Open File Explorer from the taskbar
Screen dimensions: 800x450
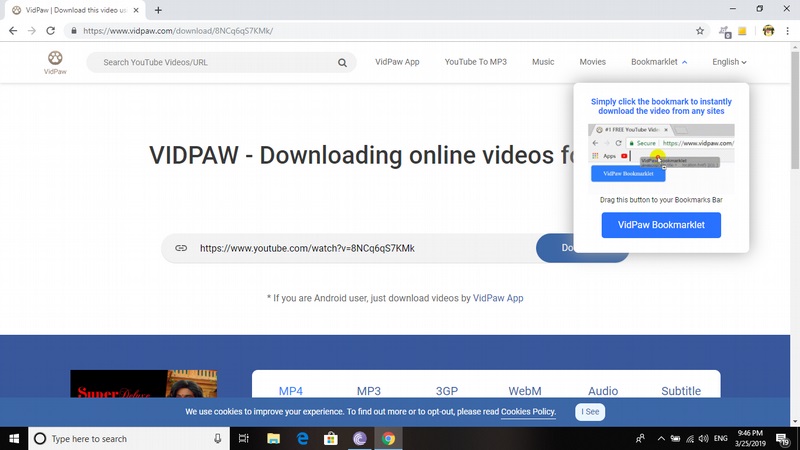click(x=273, y=439)
